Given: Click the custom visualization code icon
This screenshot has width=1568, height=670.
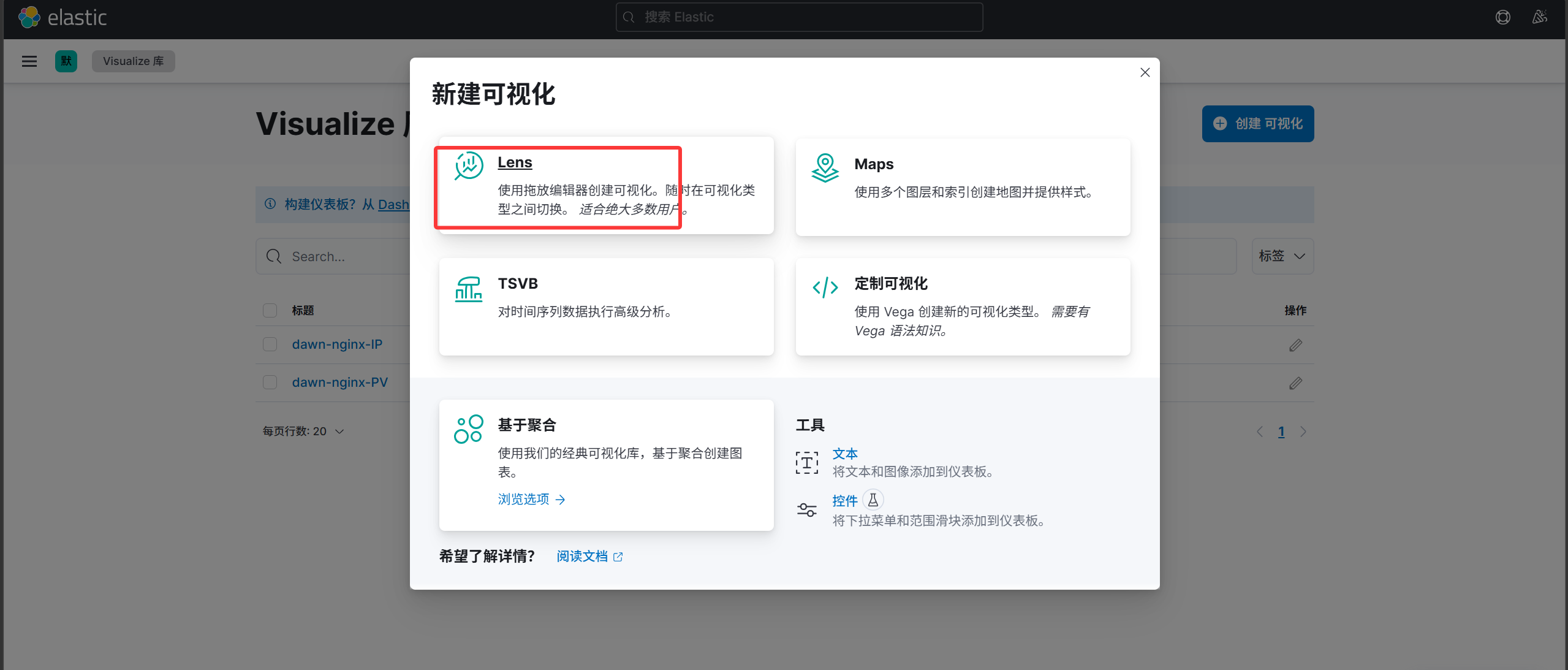Looking at the screenshot, I should [825, 287].
